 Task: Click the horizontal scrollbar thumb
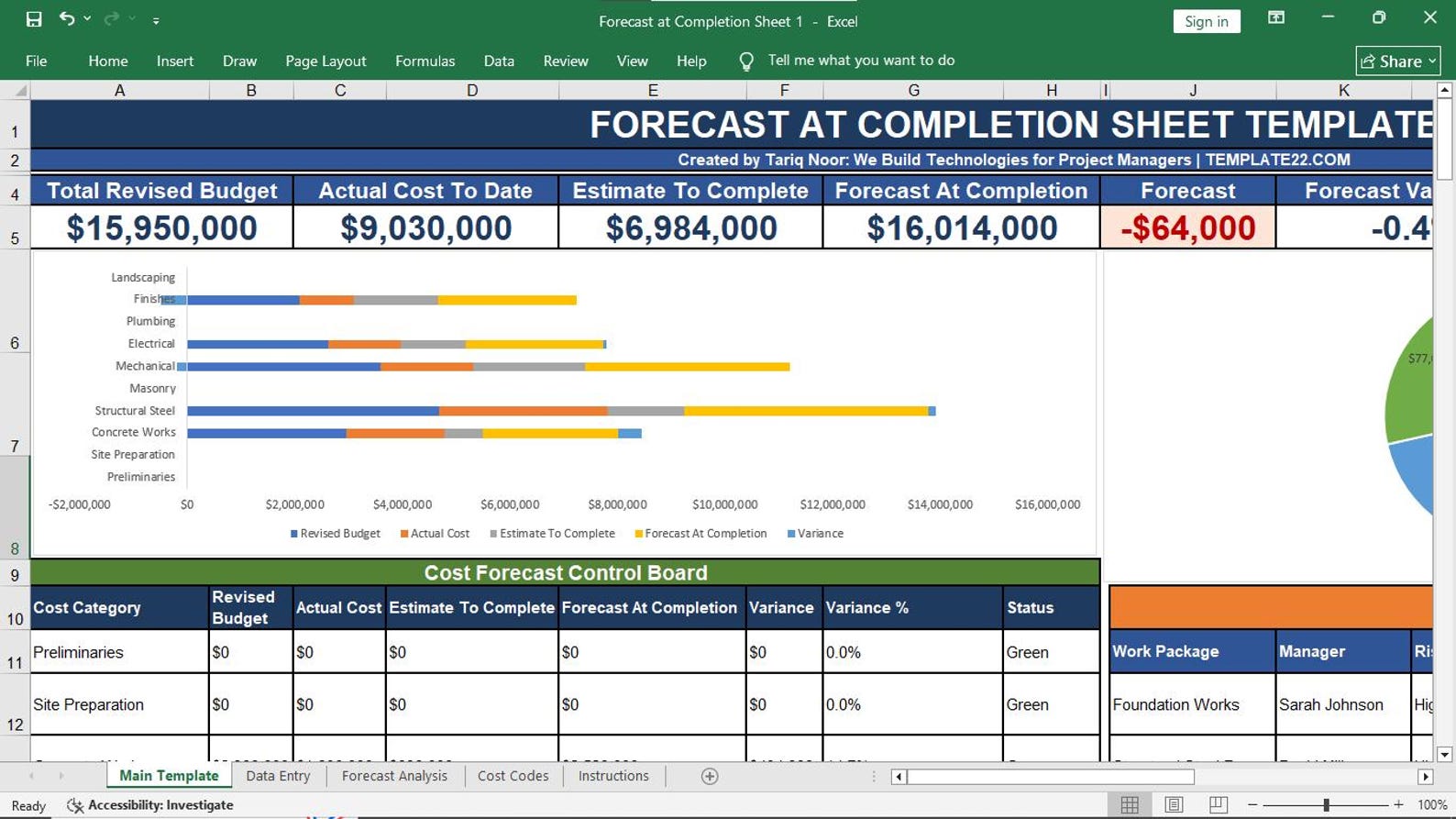1051,777
